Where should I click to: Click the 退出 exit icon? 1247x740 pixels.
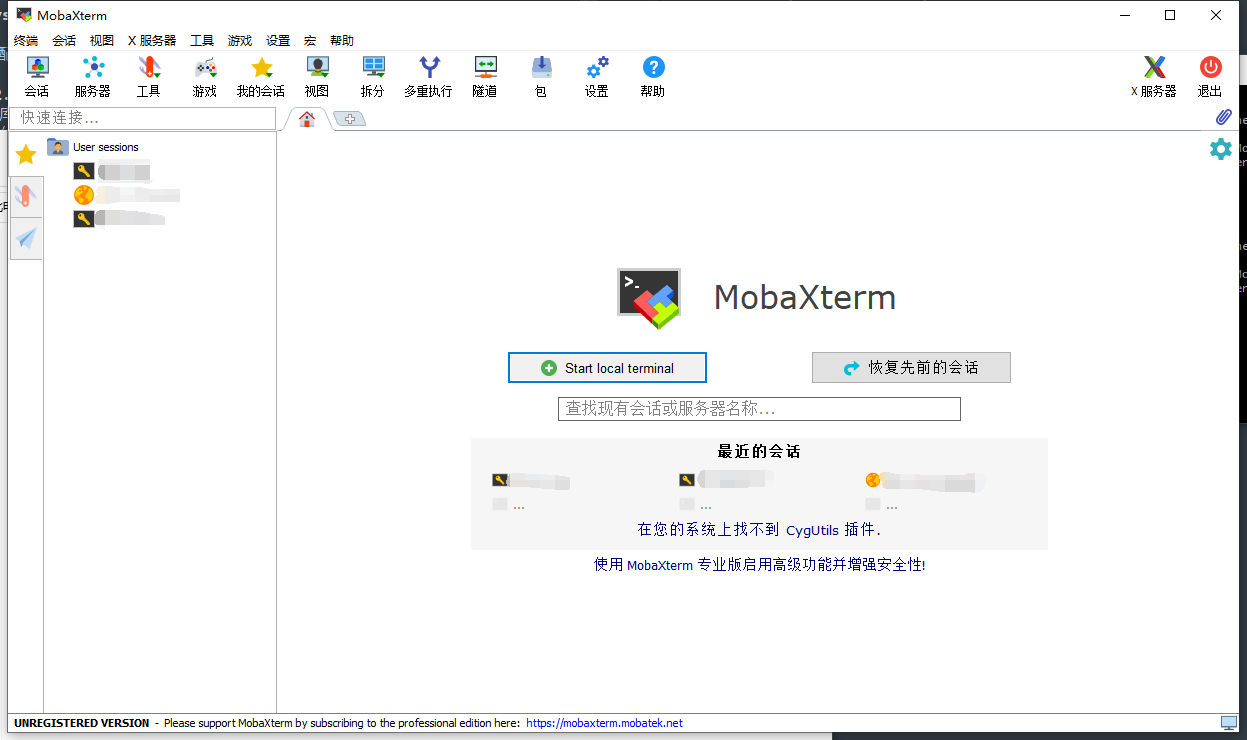point(1209,75)
